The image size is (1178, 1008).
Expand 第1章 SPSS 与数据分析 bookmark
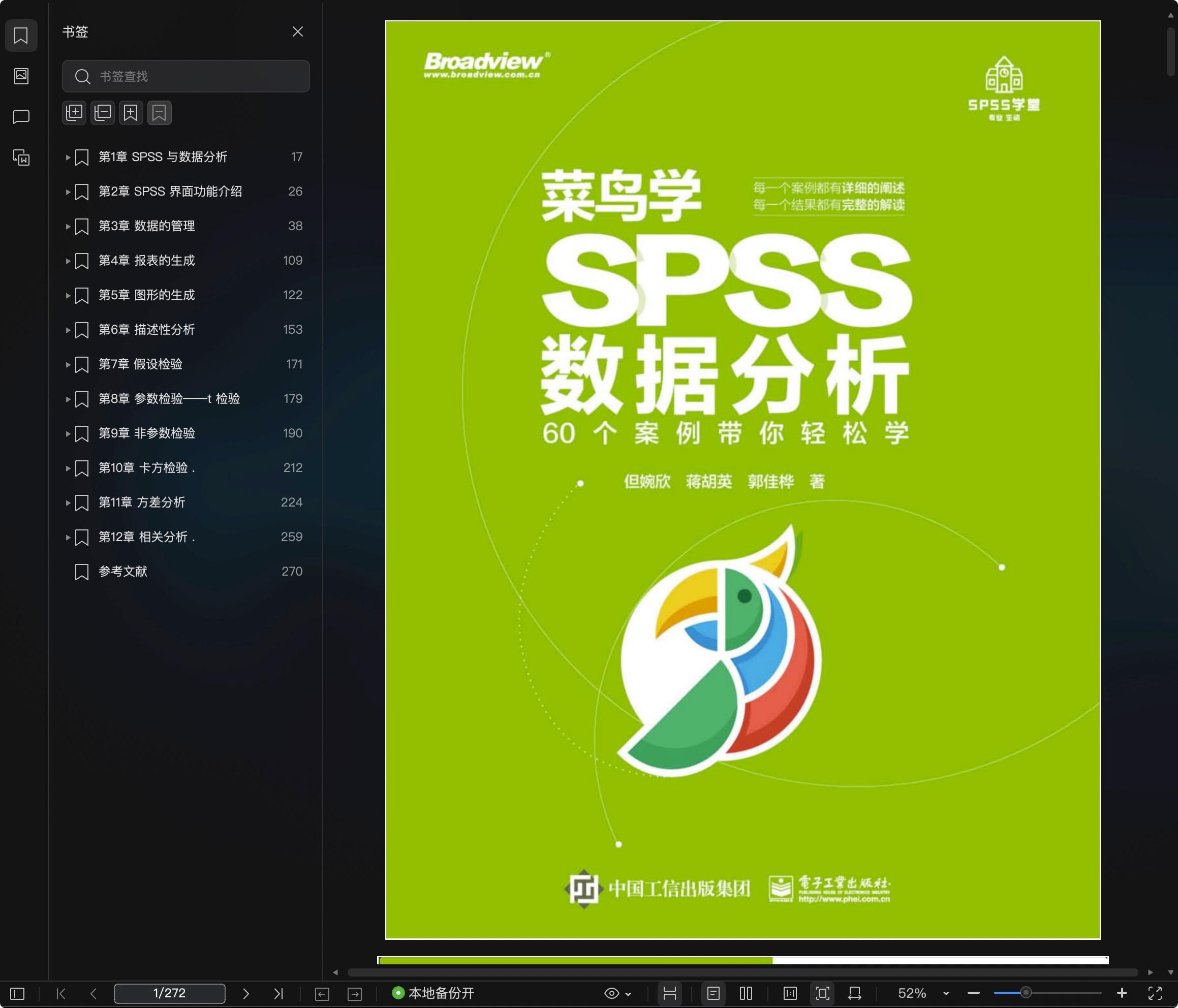tap(68, 157)
